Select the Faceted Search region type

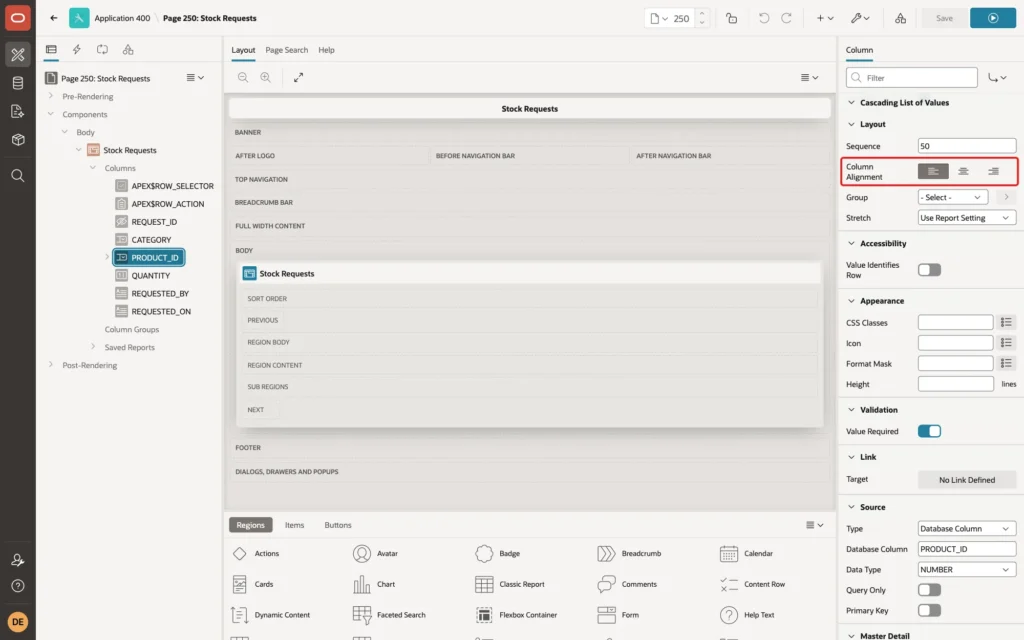(x=389, y=615)
